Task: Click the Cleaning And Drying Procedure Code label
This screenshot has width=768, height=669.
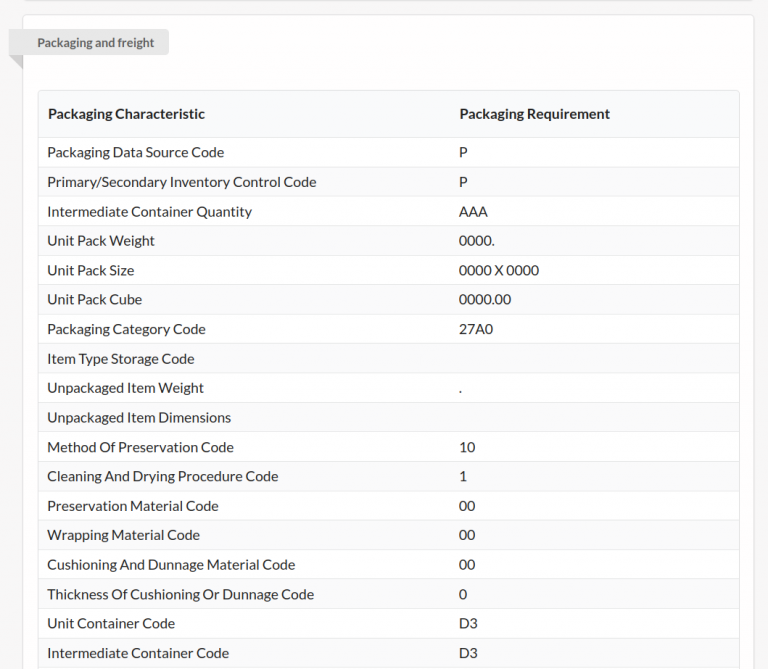Action: [162, 477]
